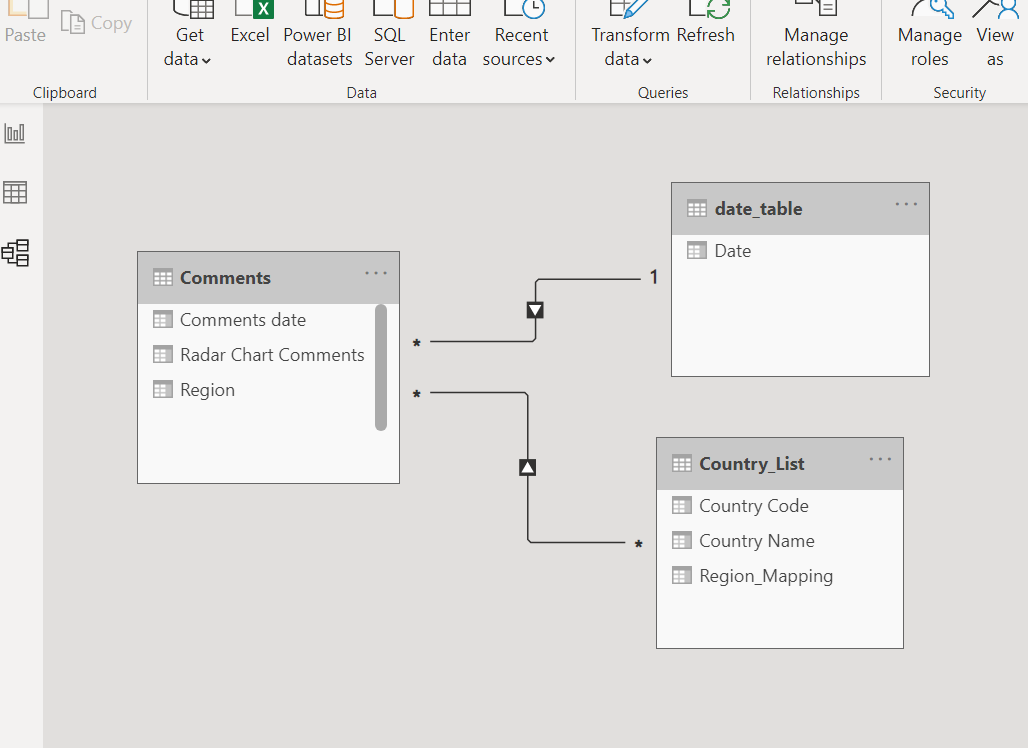Viewport: 1028px width, 748px height.
Task: Click the Copy button
Action: coord(96,23)
